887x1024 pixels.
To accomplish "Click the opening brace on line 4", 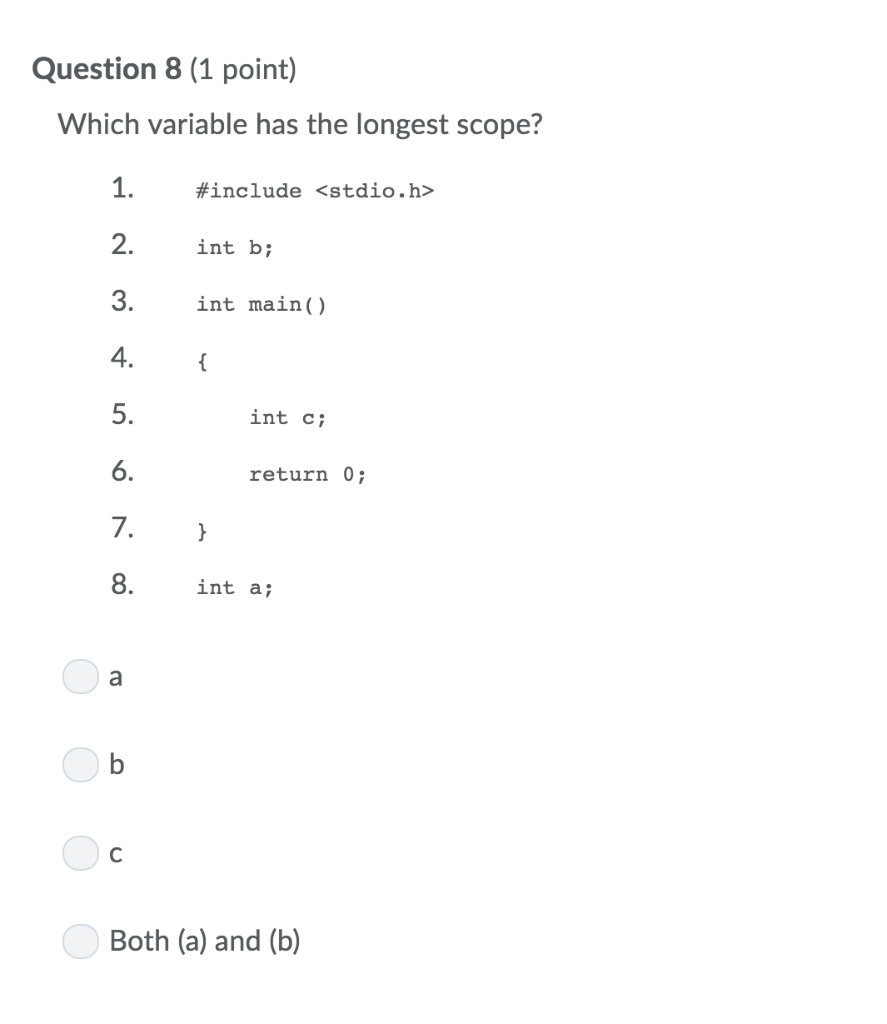I will 201,360.
